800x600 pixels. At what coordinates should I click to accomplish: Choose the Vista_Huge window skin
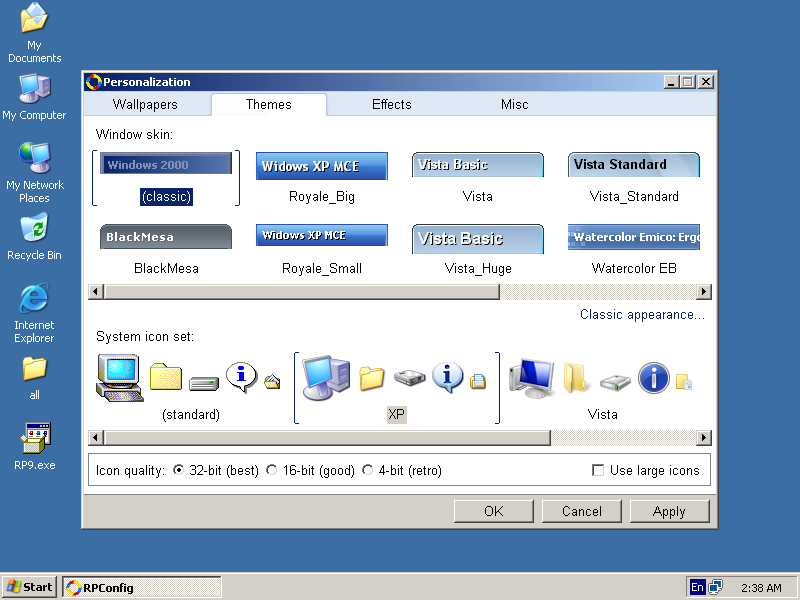point(478,250)
